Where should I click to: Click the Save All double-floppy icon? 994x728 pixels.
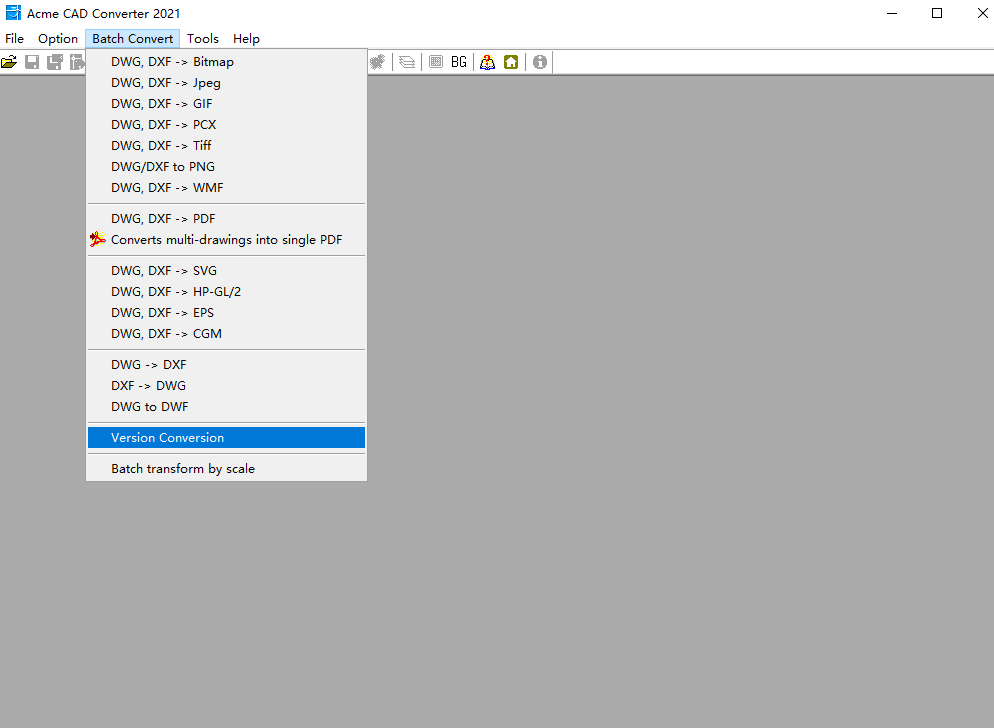(x=55, y=62)
